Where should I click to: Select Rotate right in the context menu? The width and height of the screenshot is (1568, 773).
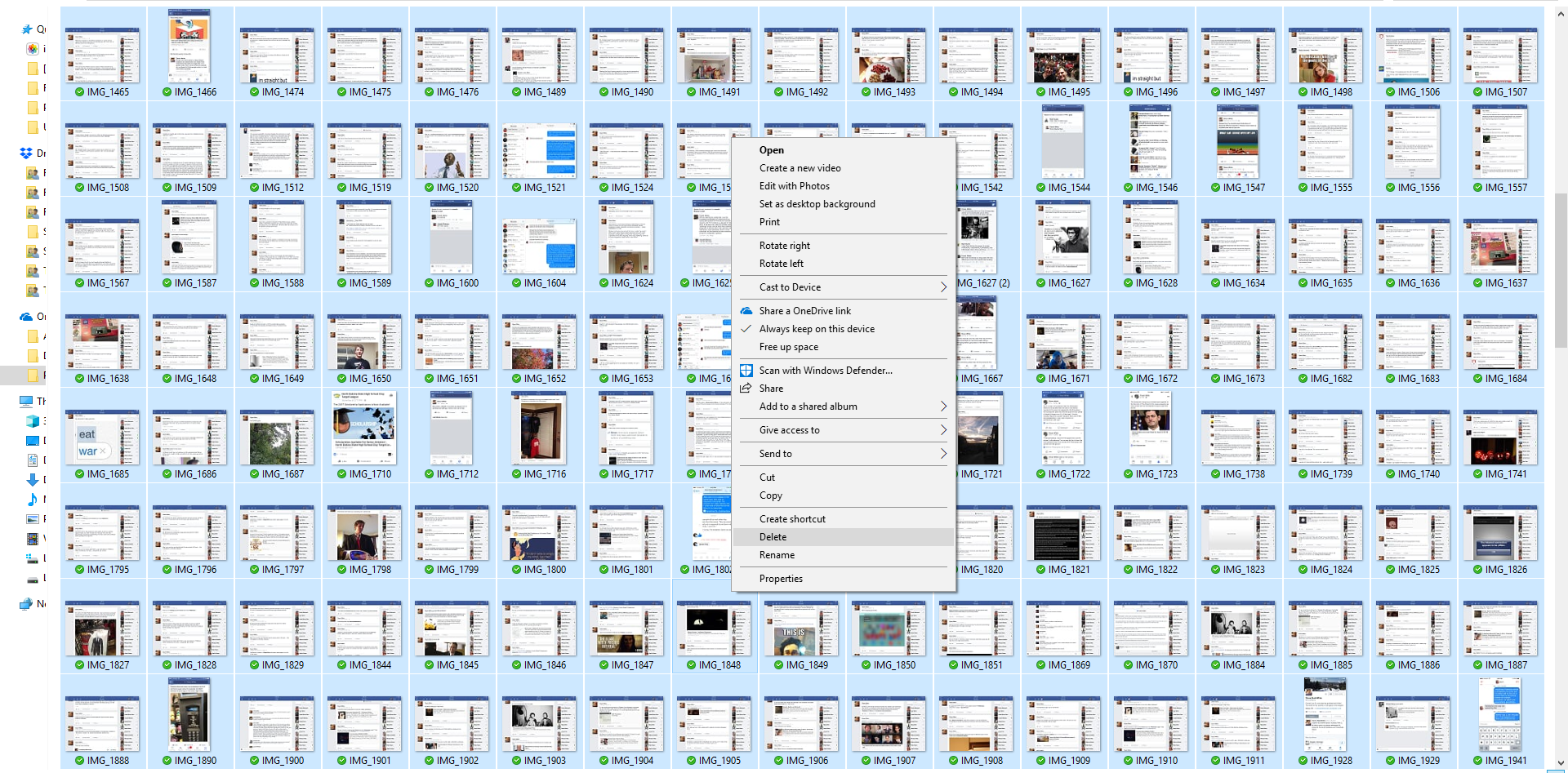(x=784, y=246)
